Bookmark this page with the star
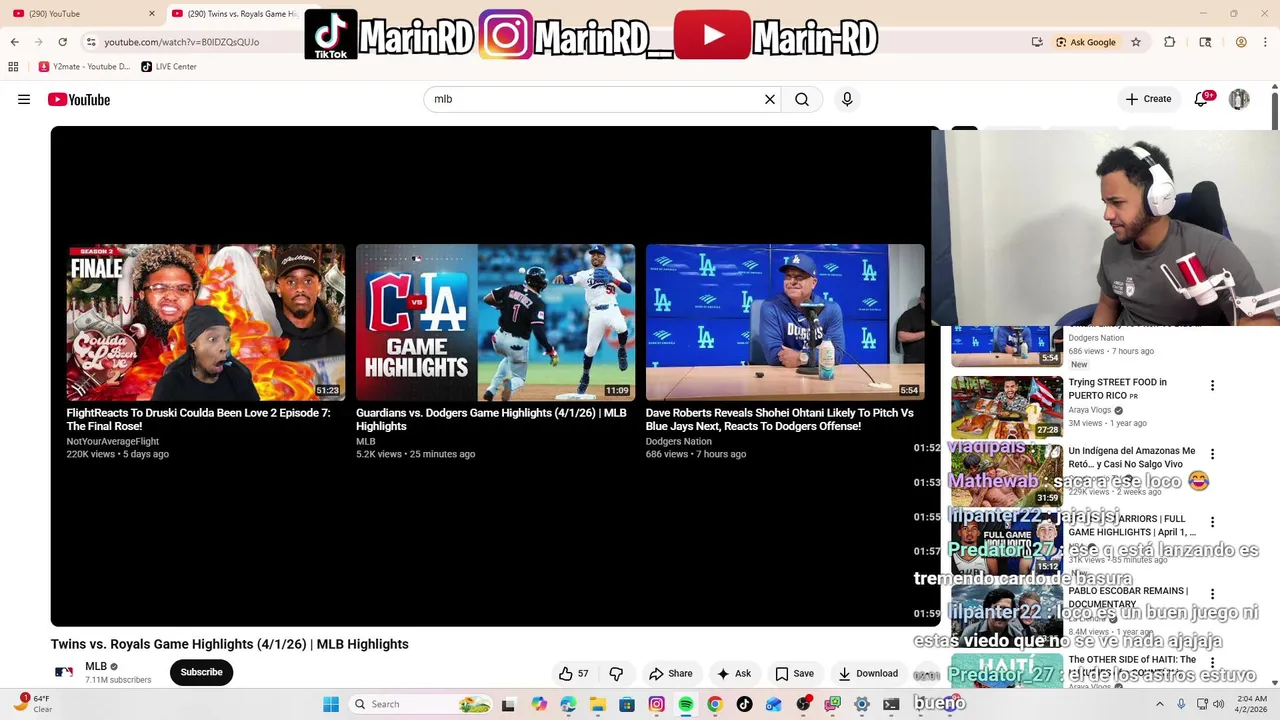The image size is (1280, 720). click(x=1136, y=42)
